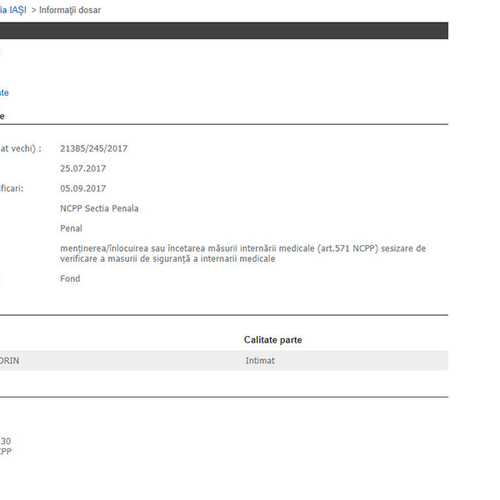Screen dimensions: 500x500
Task: Click the 'ificari:' field label
Action: [12, 188]
